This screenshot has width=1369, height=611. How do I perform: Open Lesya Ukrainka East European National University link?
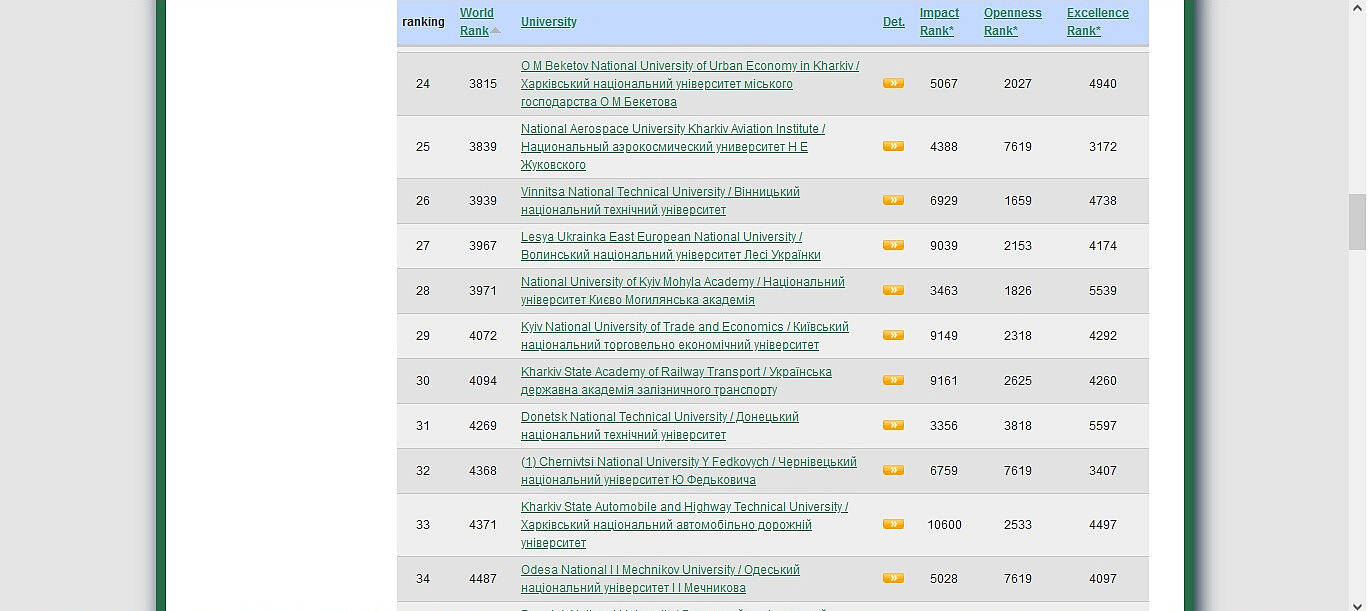pyautogui.click(x=671, y=246)
